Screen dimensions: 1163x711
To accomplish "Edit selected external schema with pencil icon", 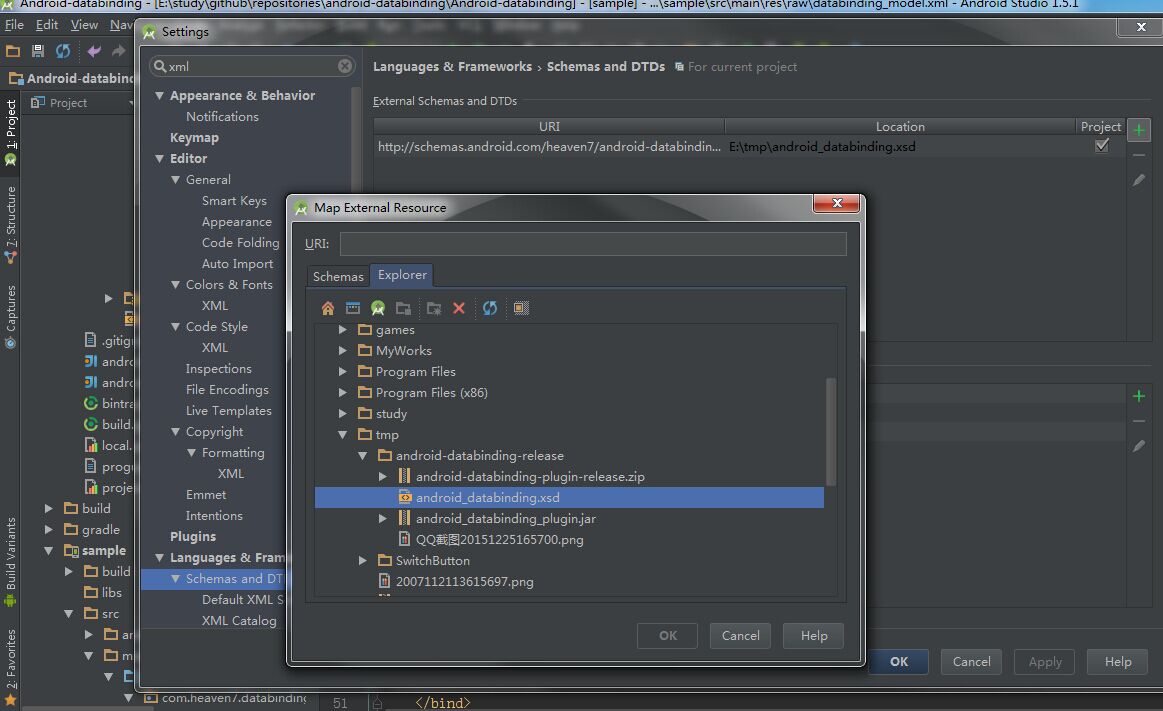I will [x=1139, y=180].
